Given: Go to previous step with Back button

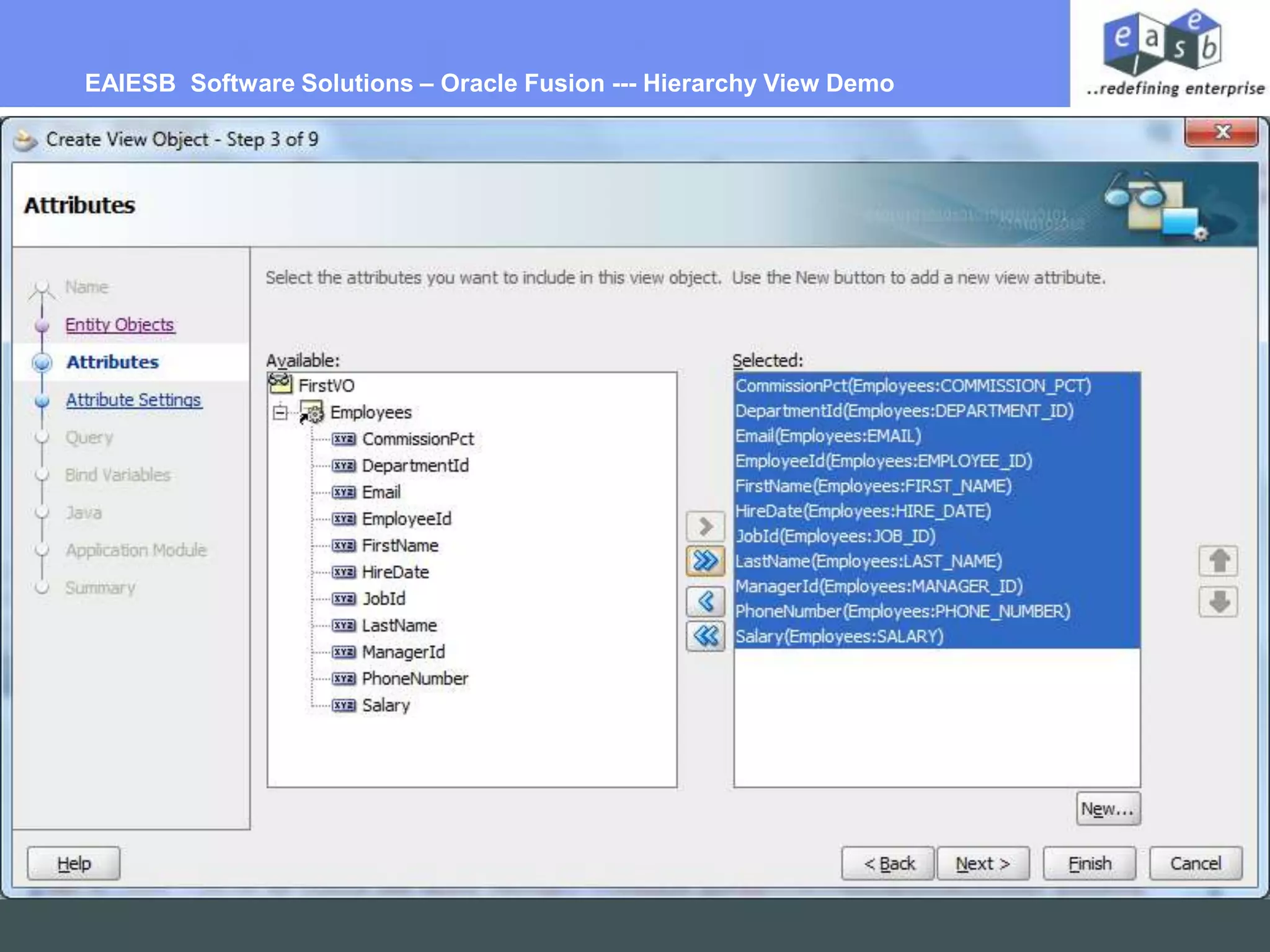Looking at the screenshot, I should [x=888, y=863].
